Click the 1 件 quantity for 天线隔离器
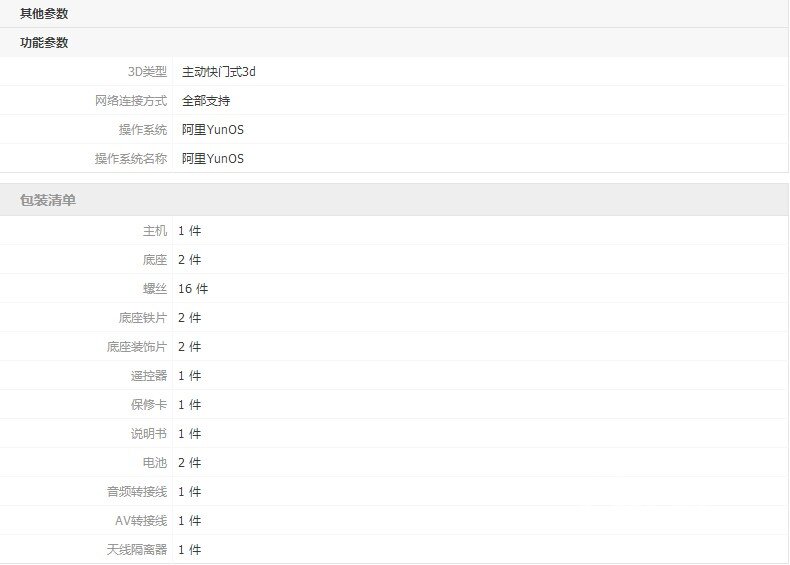Screen dimensions: 790x565 [189, 549]
